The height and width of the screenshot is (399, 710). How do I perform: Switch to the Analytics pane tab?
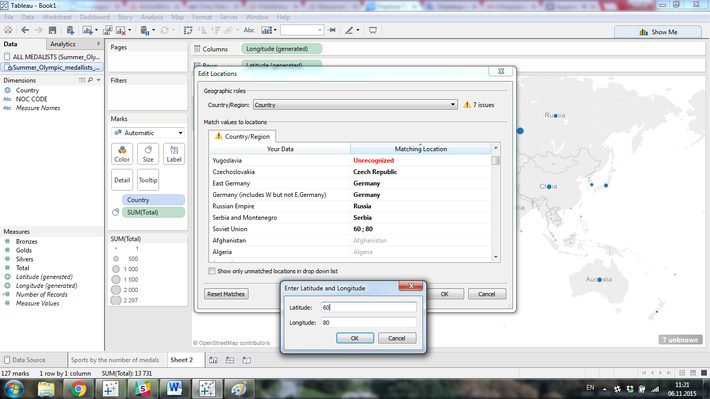pyautogui.click(x=63, y=44)
